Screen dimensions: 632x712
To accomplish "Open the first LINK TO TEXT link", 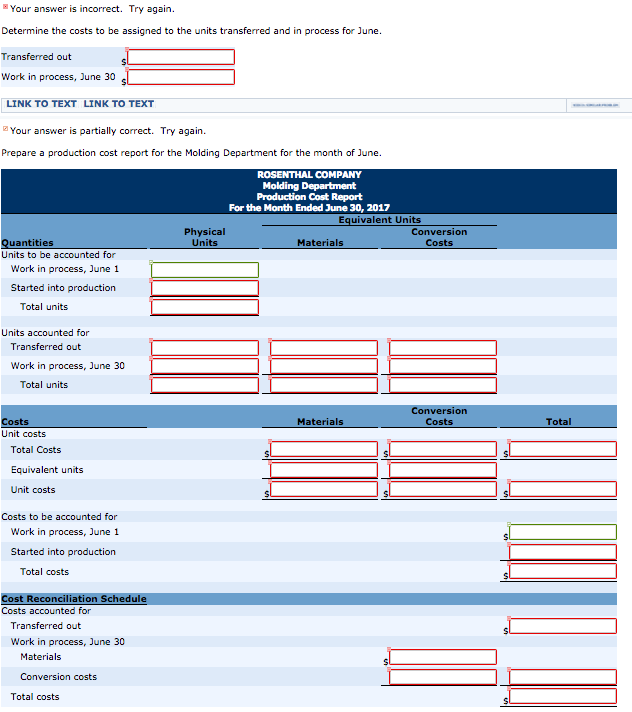I will (x=41, y=104).
